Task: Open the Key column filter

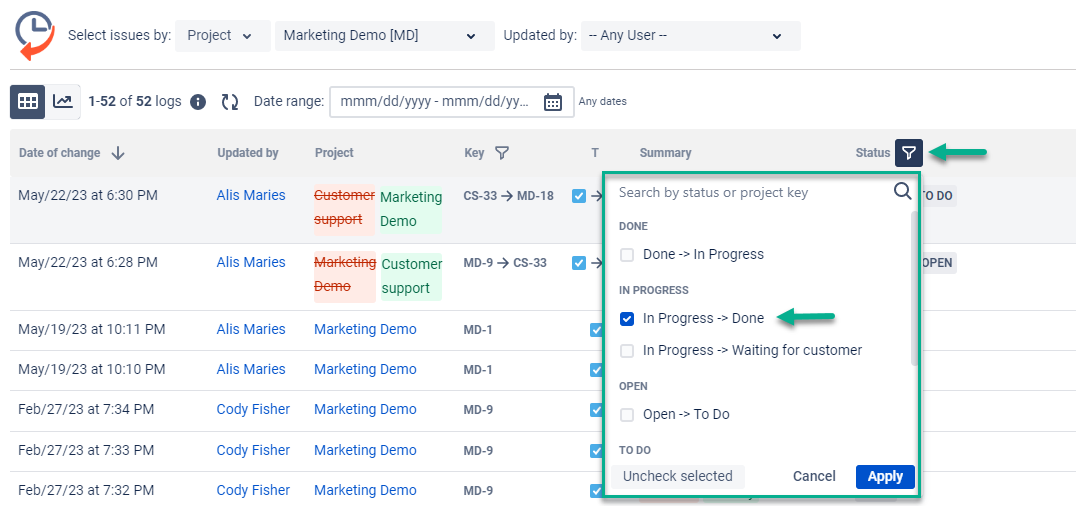Action: point(502,153)
